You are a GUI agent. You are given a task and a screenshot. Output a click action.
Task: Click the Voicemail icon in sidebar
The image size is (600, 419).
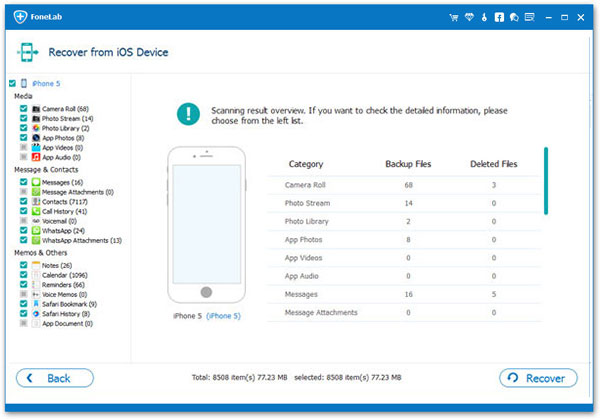pos(36,221)
